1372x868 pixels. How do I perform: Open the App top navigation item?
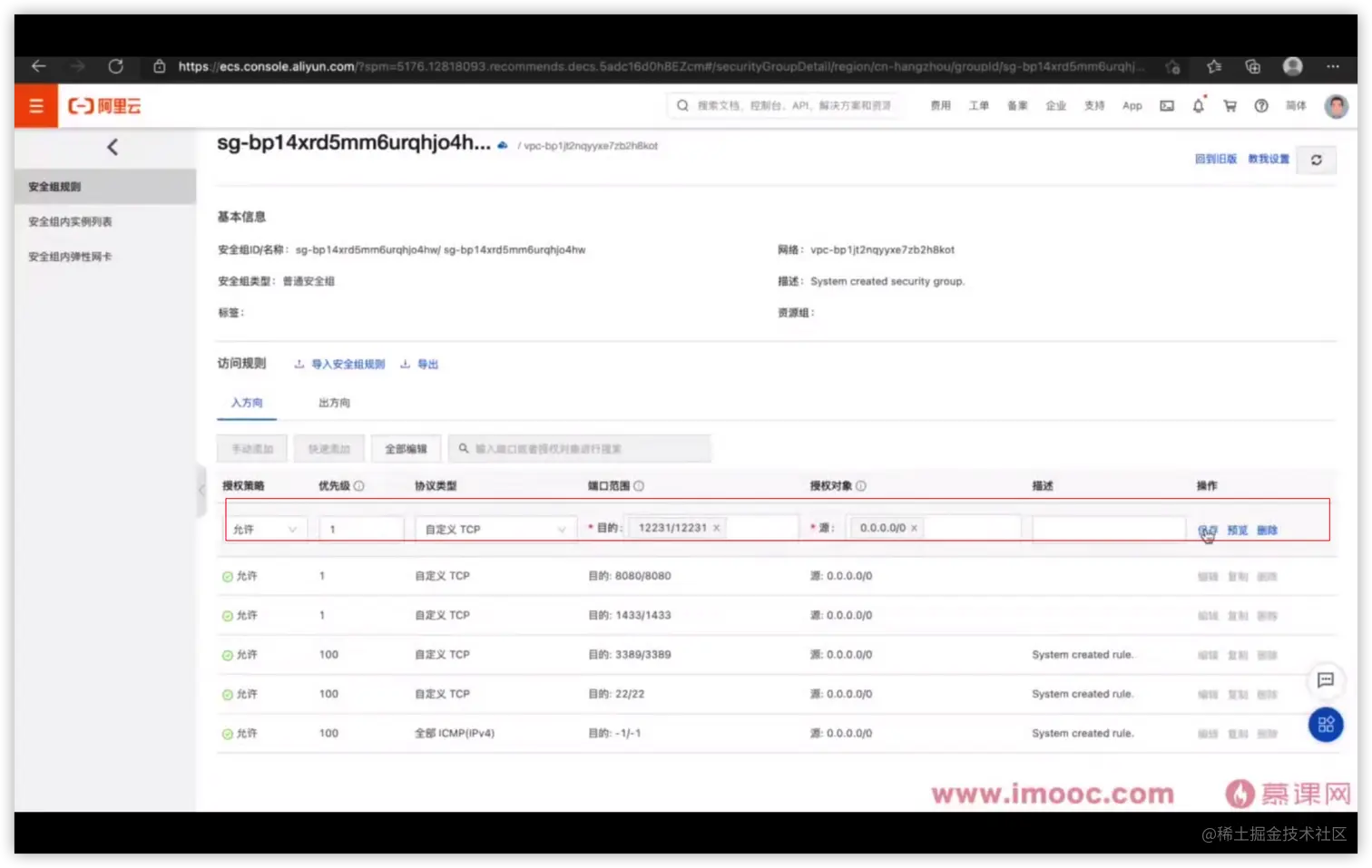tap(1132, 106)
